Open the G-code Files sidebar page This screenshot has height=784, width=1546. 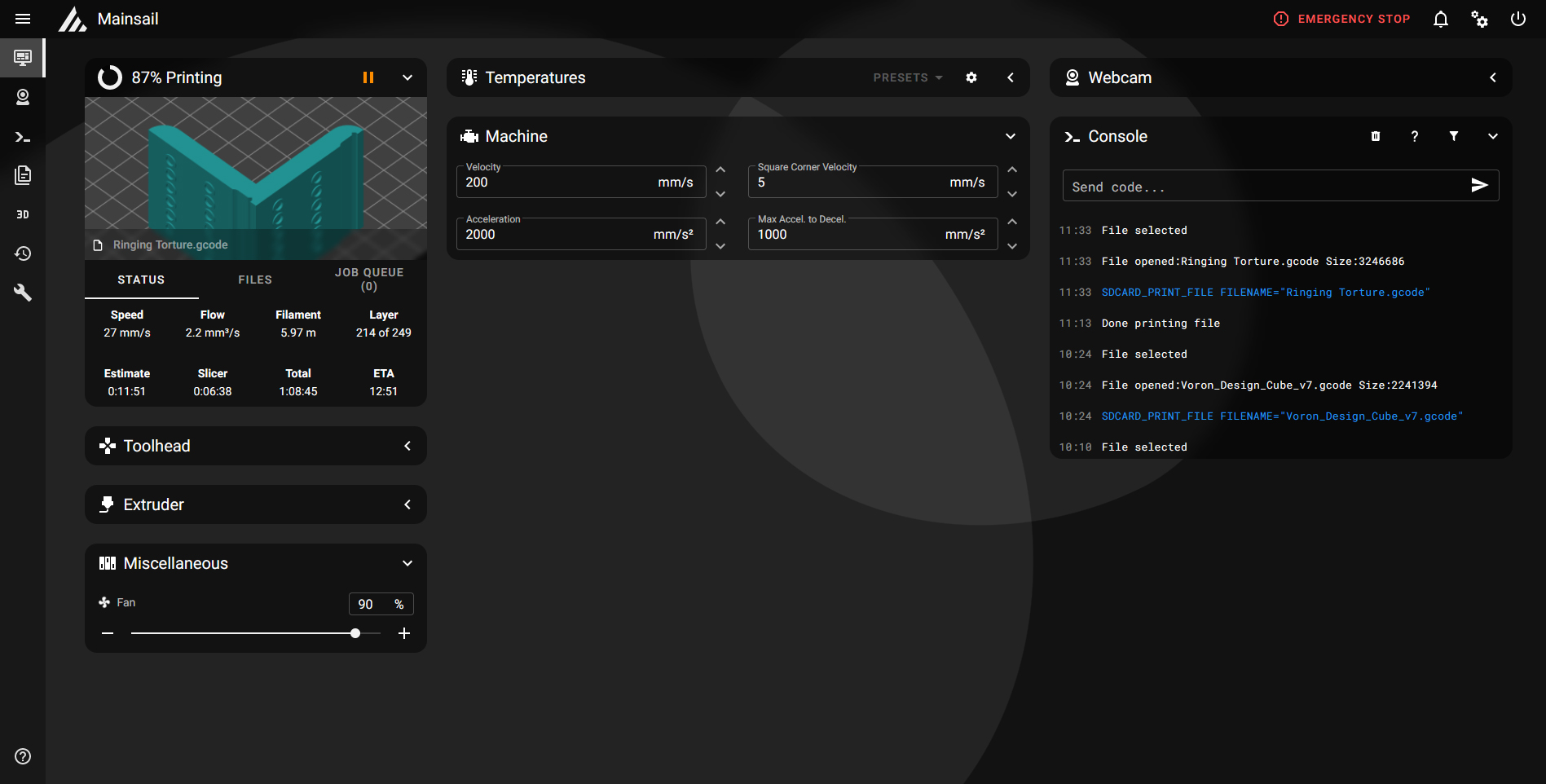pos(23,175)
